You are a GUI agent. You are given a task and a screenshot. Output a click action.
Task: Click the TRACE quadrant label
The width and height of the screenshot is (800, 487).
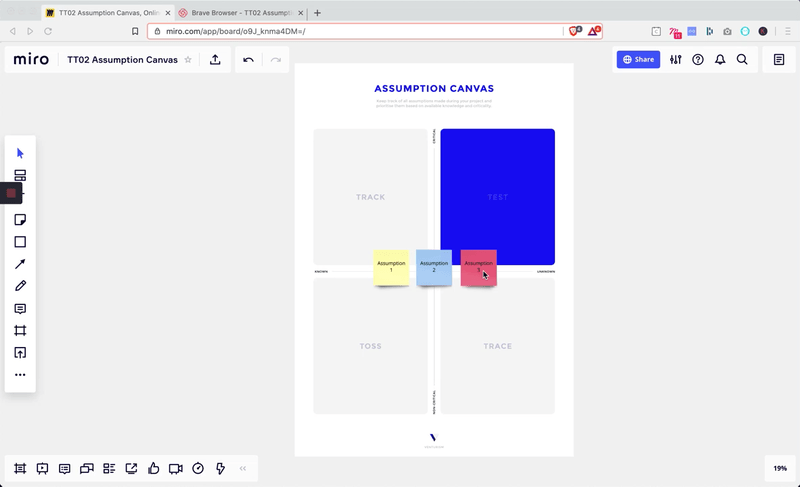497,346
